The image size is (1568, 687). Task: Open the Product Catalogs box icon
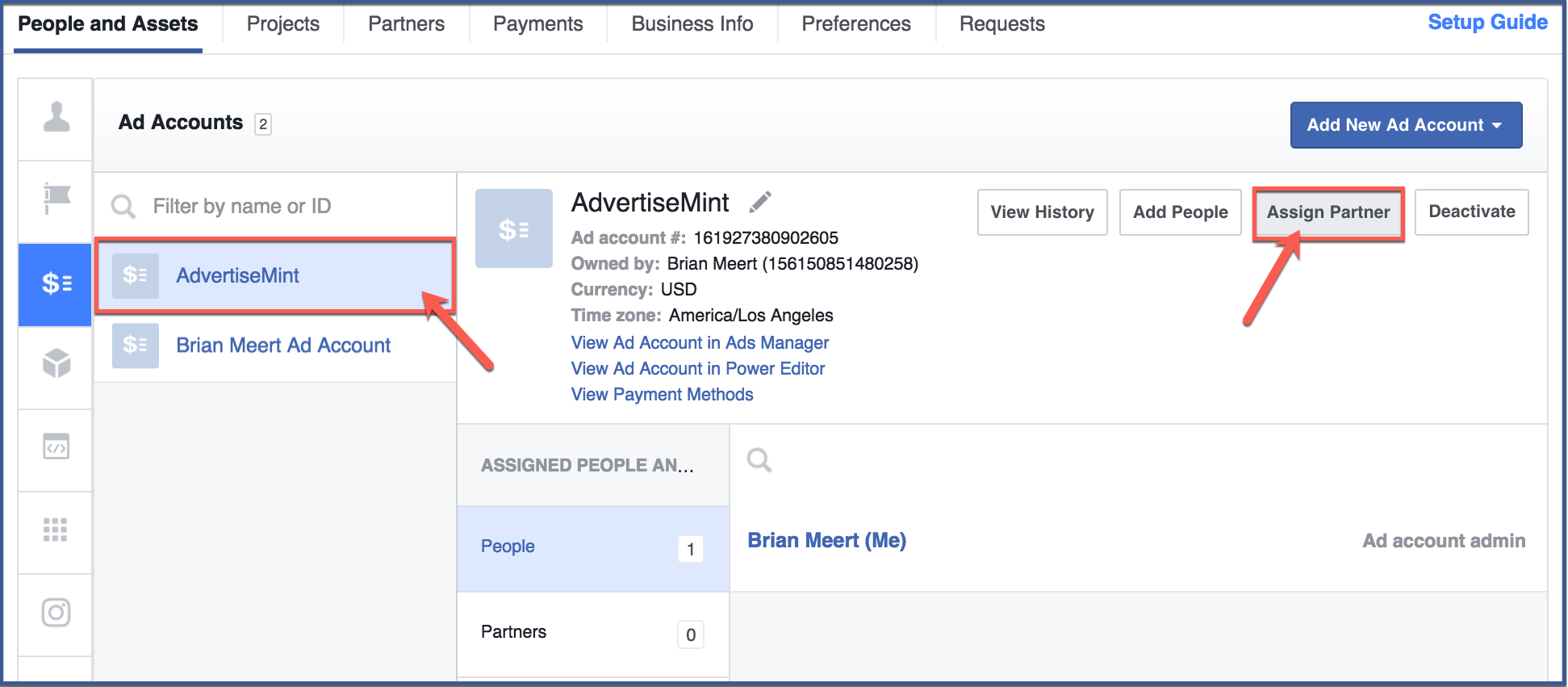(x=56, y=364)
